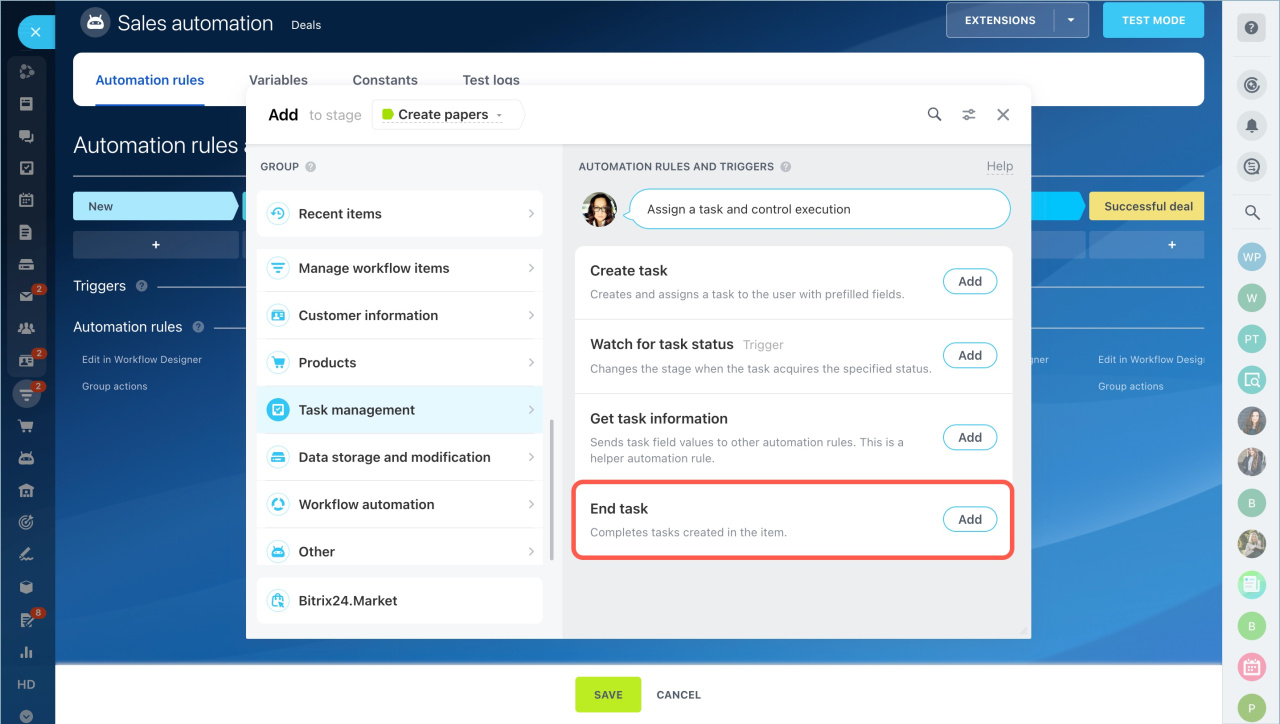Screen dimensions: 1280x724
Task: Click the mail icon in left sidebar
Action: click(x=27, y=297)
